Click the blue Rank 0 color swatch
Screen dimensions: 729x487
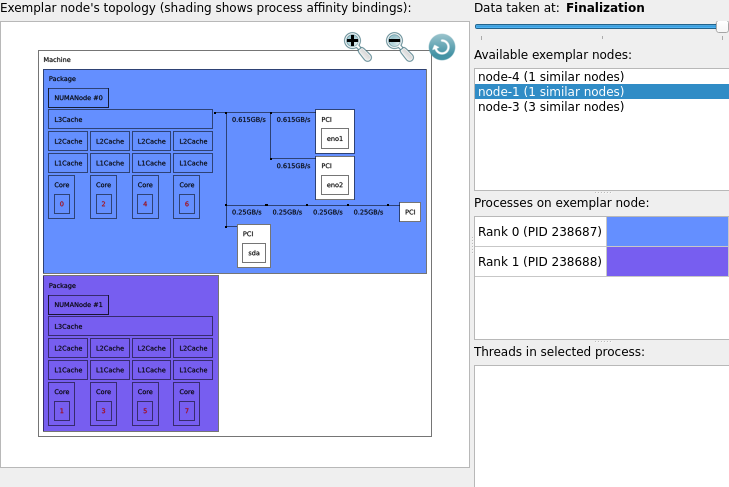click(667, 232)
